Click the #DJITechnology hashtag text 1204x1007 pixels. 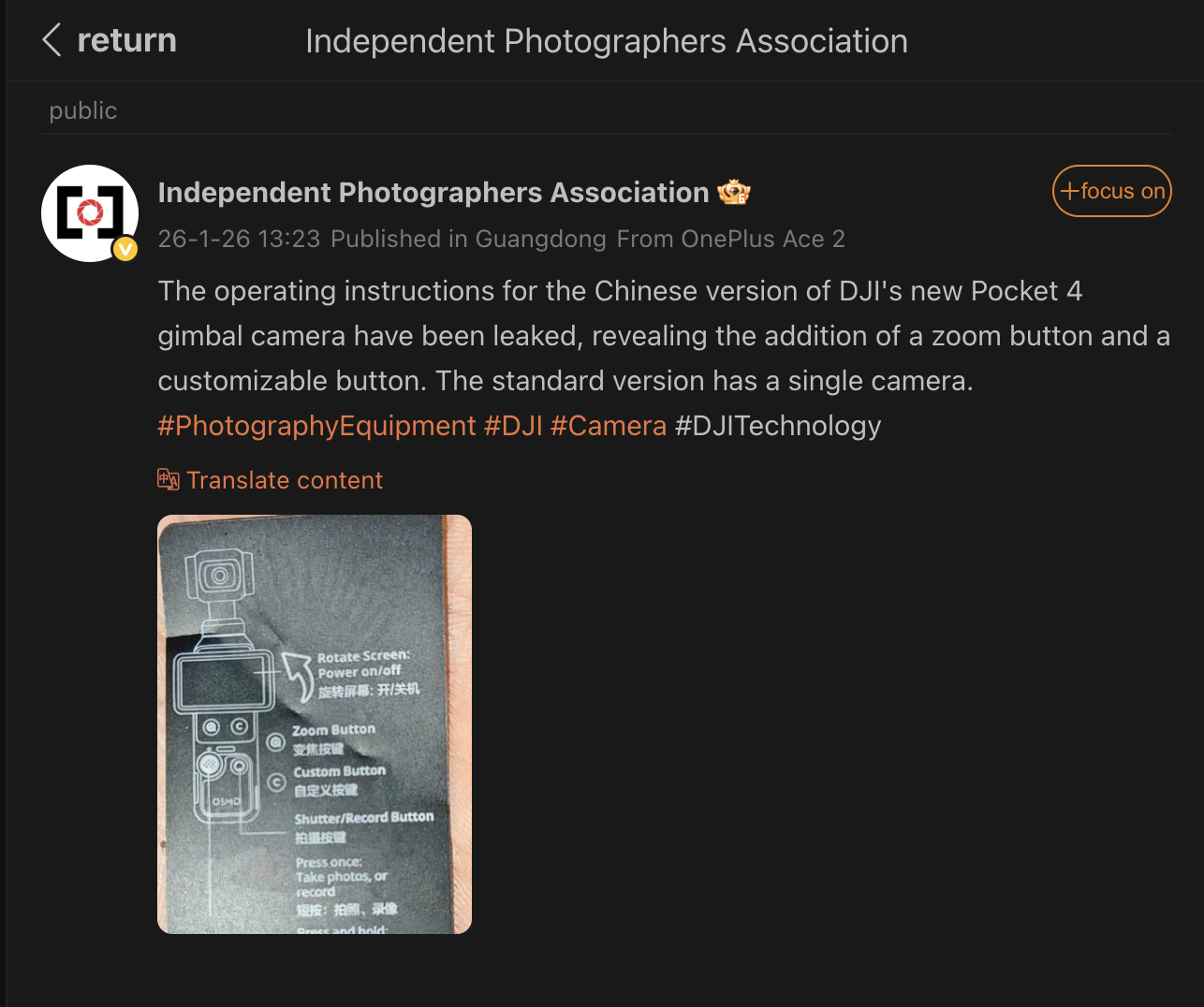click(x=778, y=426)
